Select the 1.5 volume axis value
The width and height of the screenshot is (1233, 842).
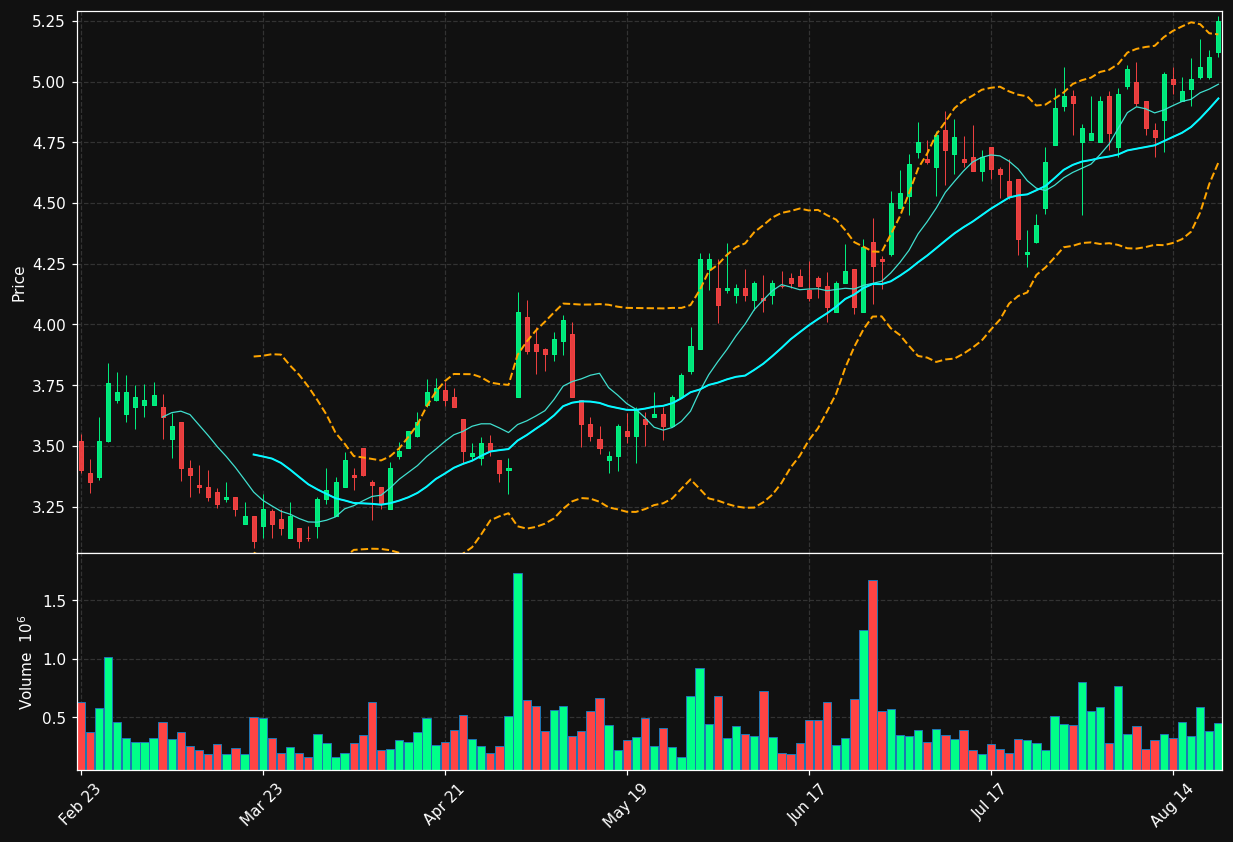tap(54, 601)
